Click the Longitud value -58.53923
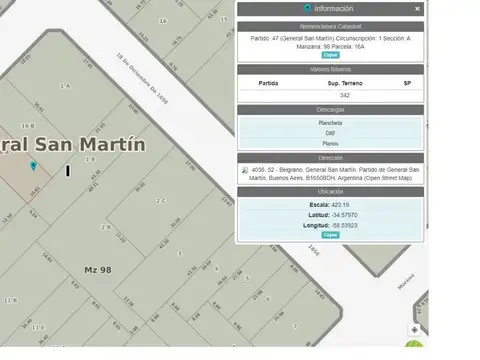The width and height of the screenshot is (480, 360). pos(344,226)
